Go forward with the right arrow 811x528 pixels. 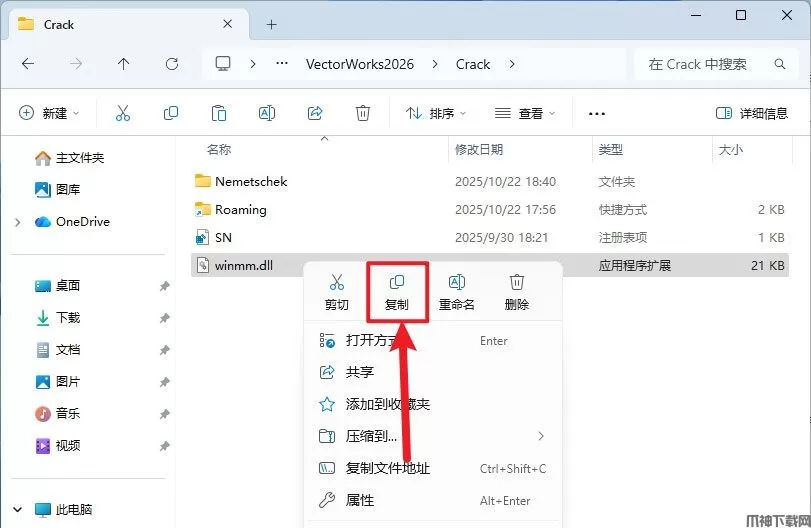(x=76, y=64)
